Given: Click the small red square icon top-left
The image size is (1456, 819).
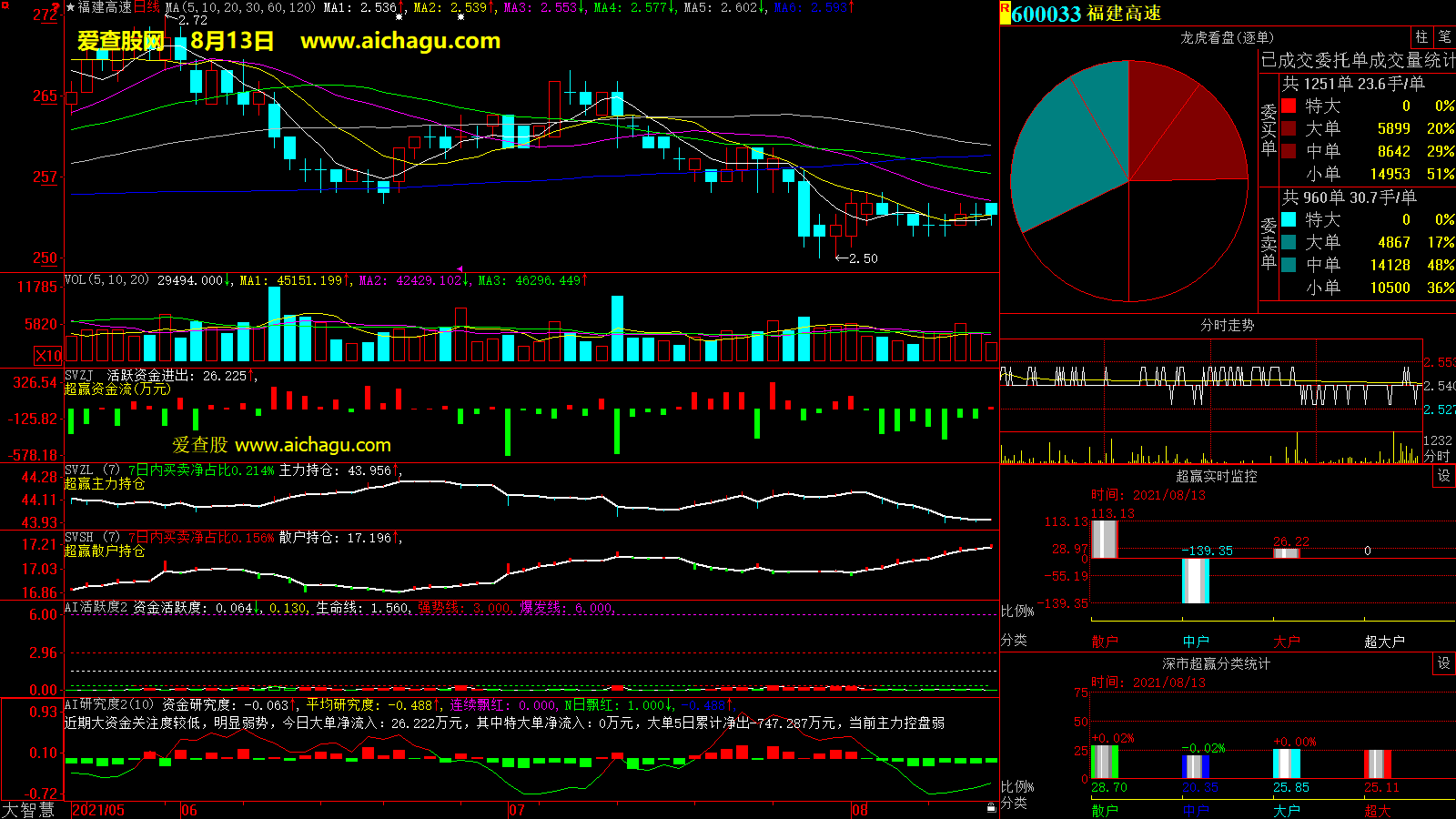Looking at the screenshot, I should pyautogui.click(x=5, y=6).
